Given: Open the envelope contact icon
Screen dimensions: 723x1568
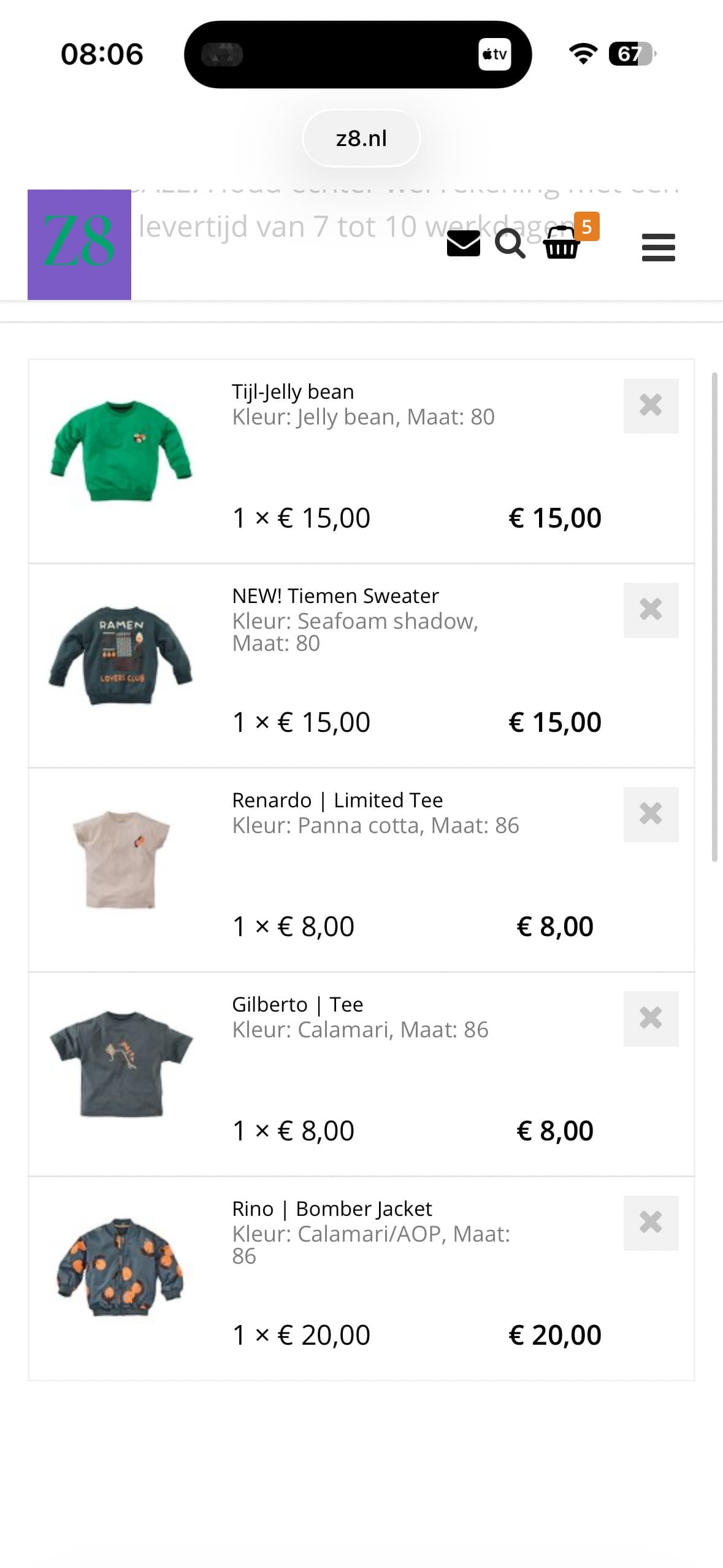Looking at the screenshot, I should [463, 244].
